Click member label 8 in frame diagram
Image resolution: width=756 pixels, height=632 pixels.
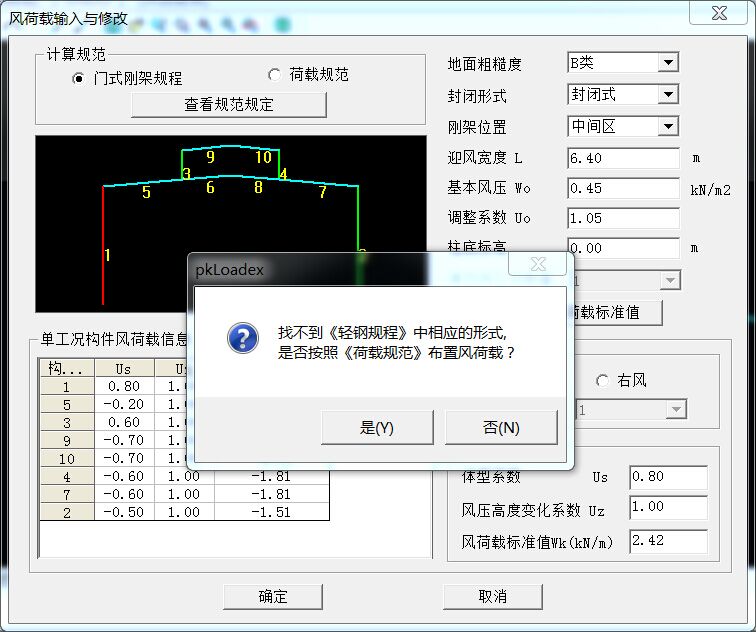[x=258, y=187]
